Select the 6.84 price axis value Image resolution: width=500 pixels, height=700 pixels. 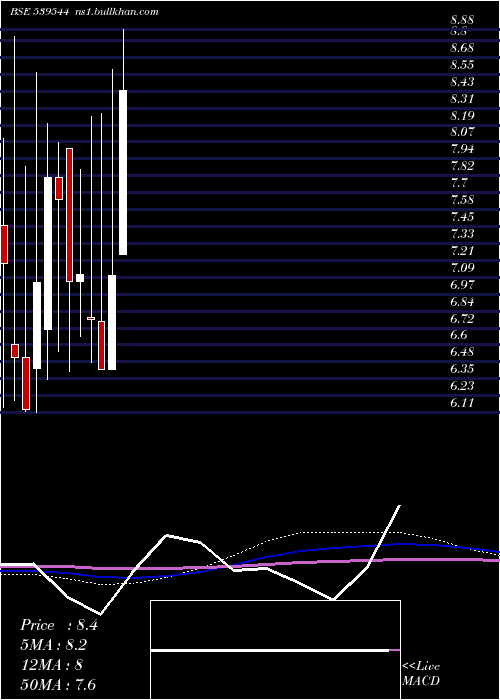click(x=462, y=301)
